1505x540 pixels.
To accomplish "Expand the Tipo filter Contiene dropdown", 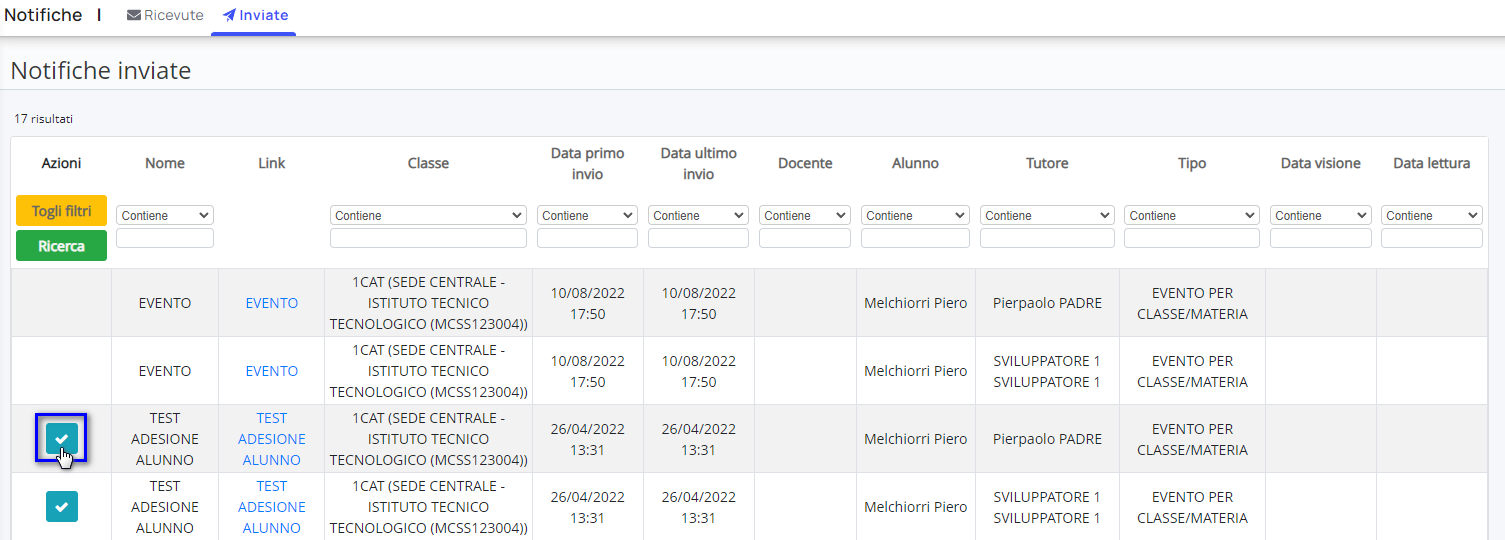I will pyautogui.click(x=1192, y=215).
